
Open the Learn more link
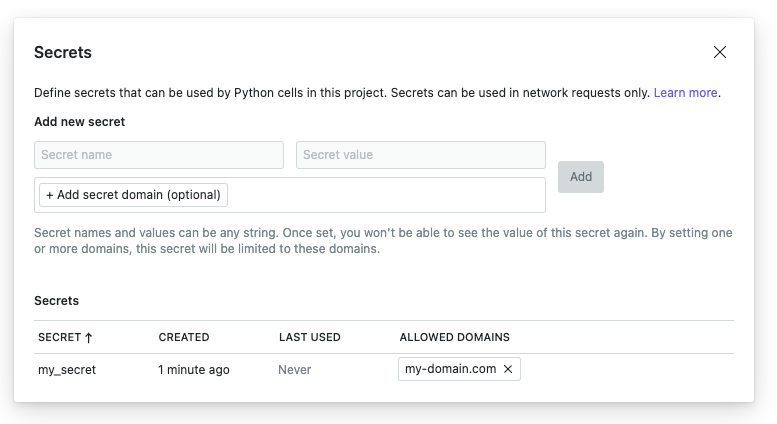click(685, 93)
